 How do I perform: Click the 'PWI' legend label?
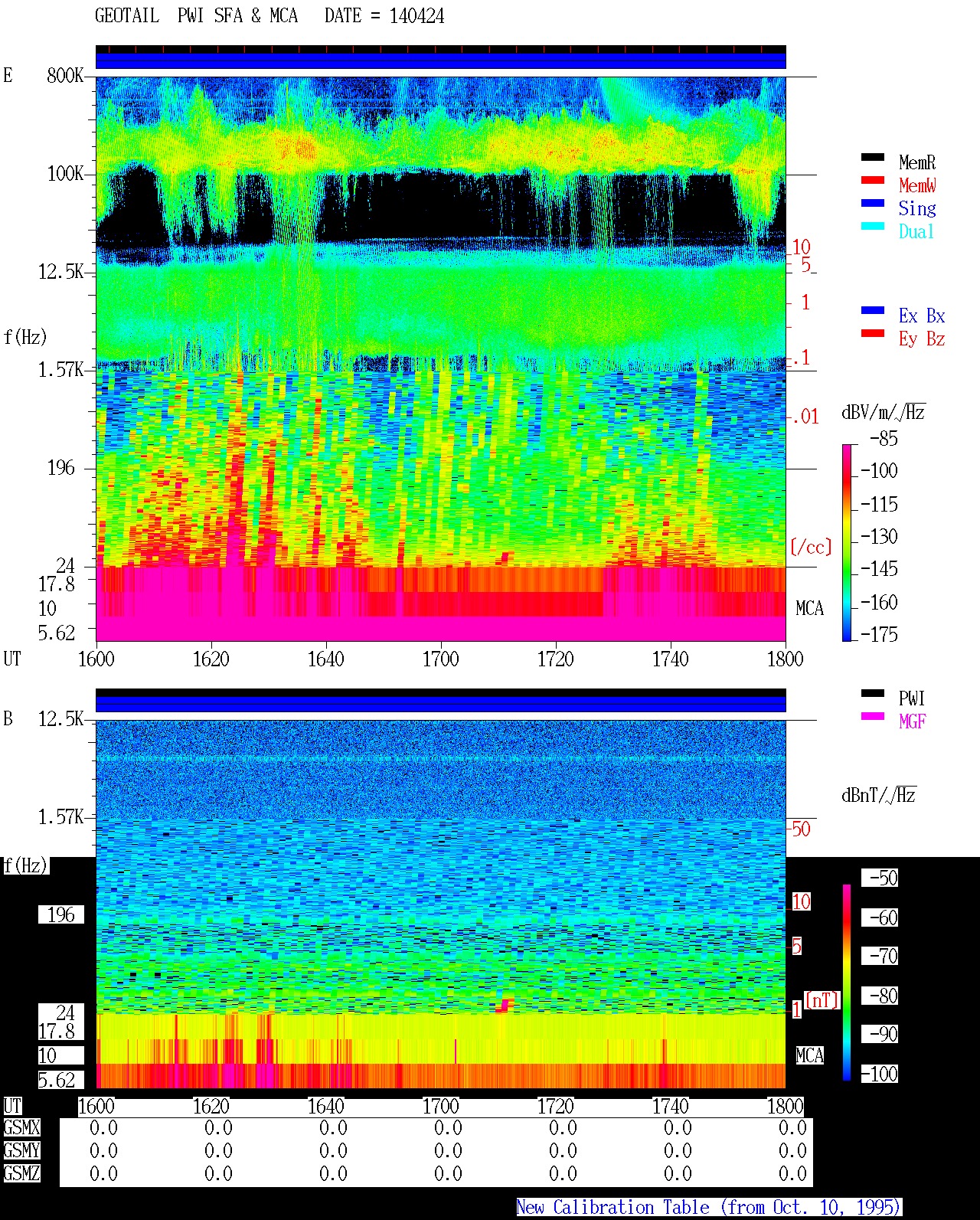click(912, 698)
